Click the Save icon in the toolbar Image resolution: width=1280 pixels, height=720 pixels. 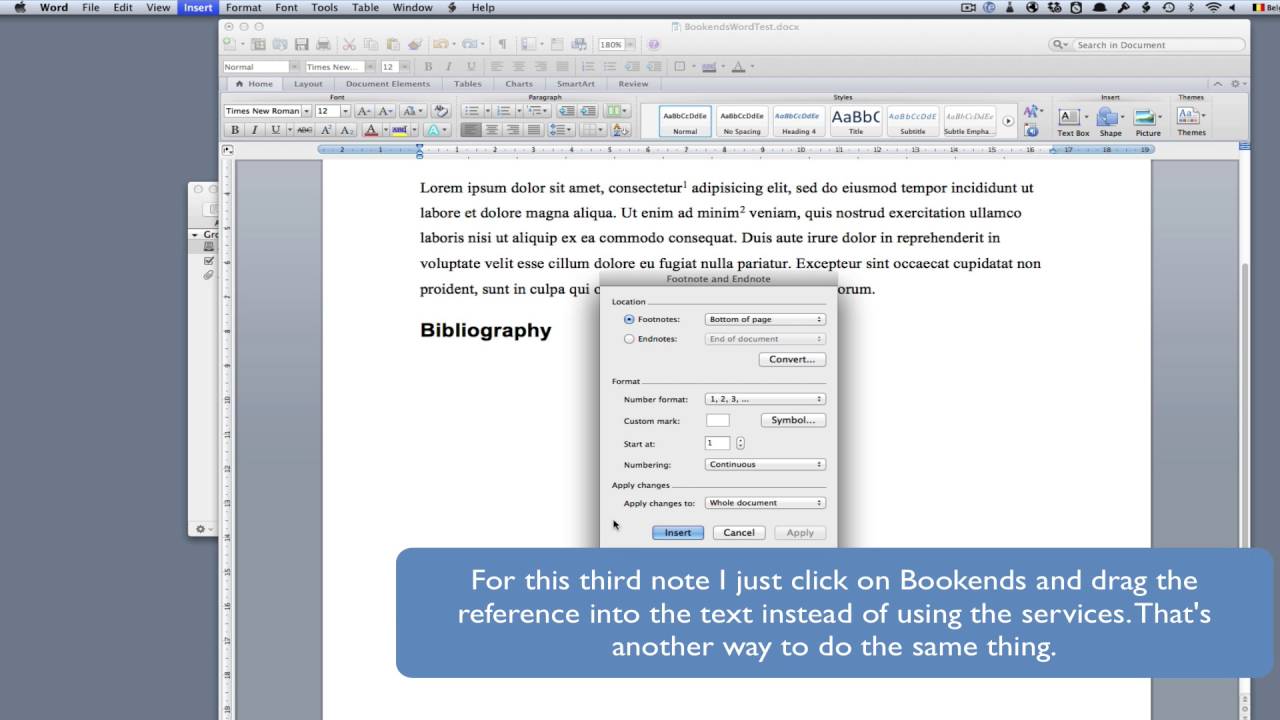click(301, 45)
